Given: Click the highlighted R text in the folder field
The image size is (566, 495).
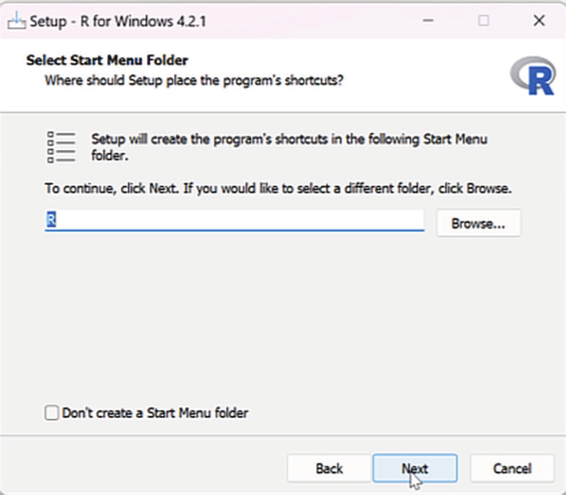Looking at the screenshot, I should tap(51, 219).
